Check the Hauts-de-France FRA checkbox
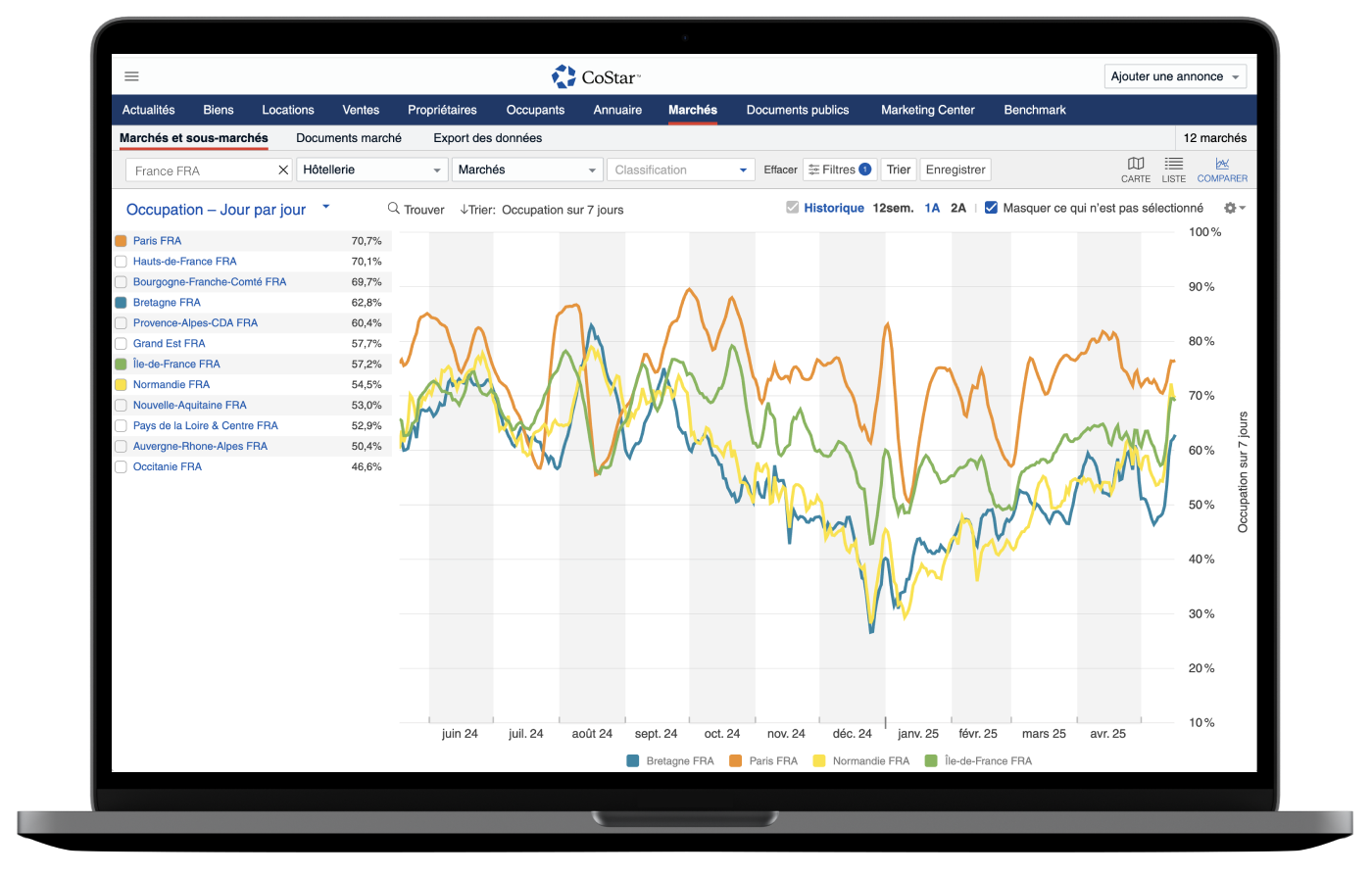The width and height of the screenshot is (1372, 876). [121, 262]
